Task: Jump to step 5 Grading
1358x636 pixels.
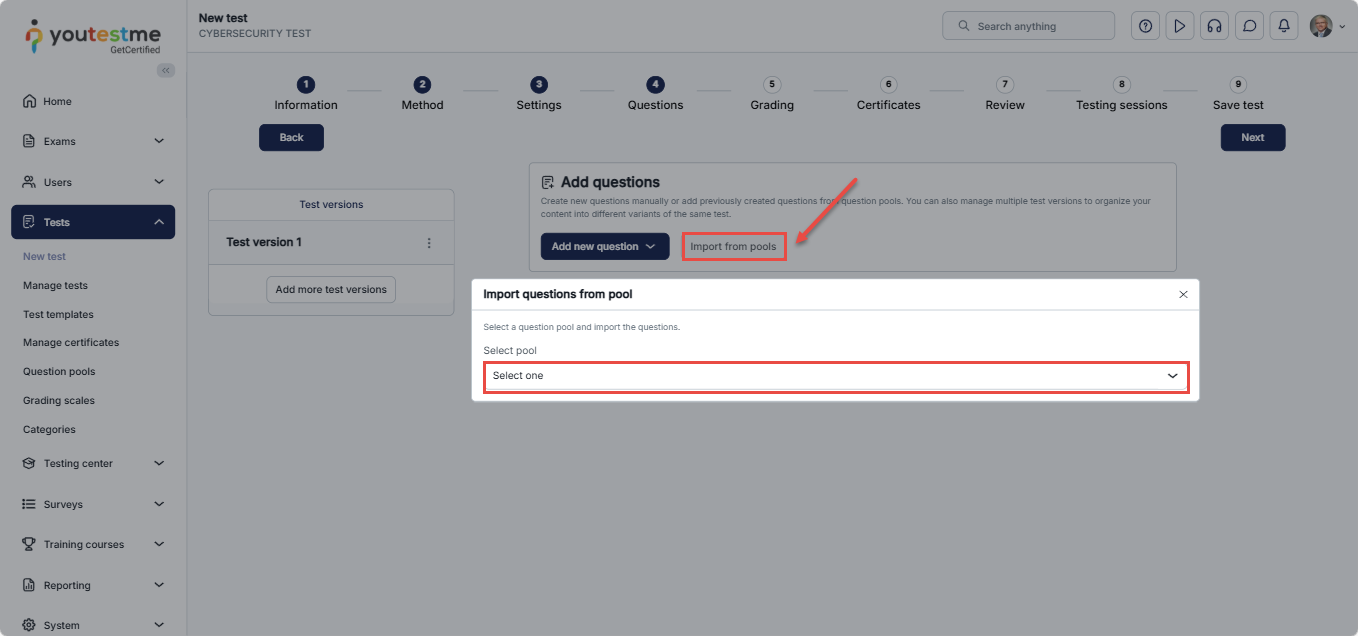Action: (x=772, y=94)
